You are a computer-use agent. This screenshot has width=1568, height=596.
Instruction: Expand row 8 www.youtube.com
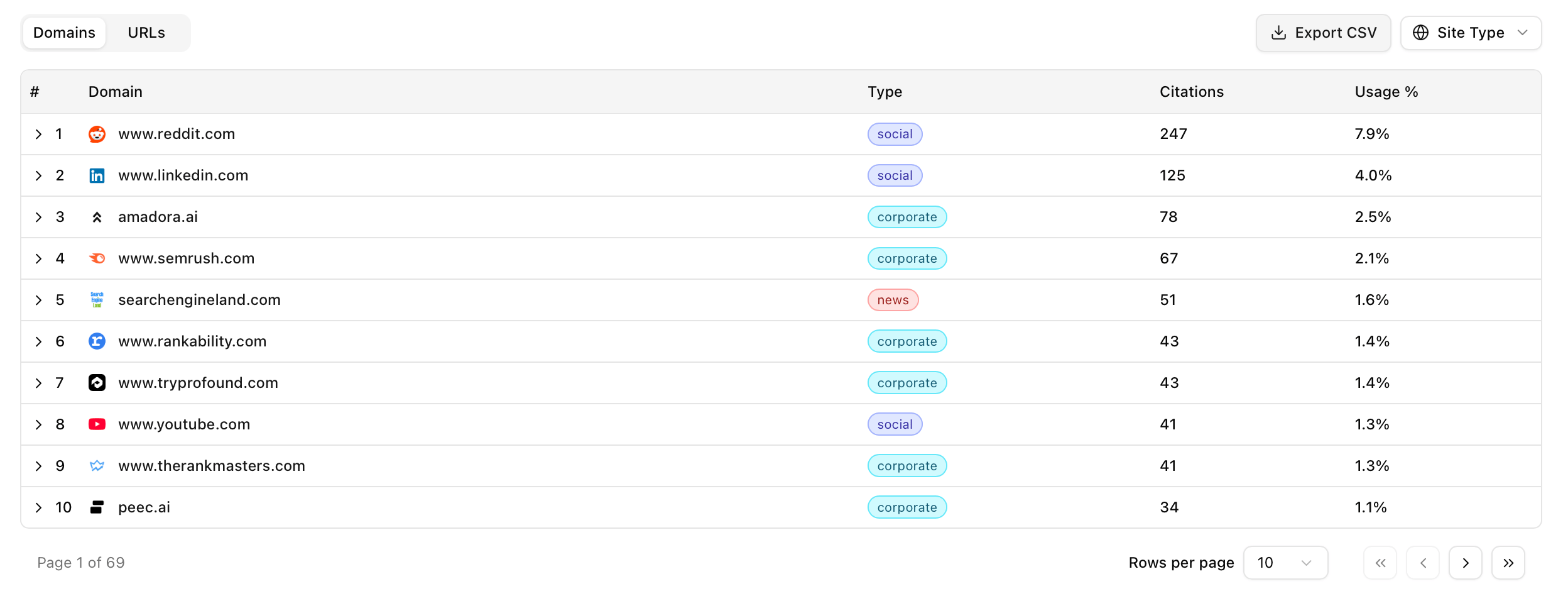click(38, 424)
